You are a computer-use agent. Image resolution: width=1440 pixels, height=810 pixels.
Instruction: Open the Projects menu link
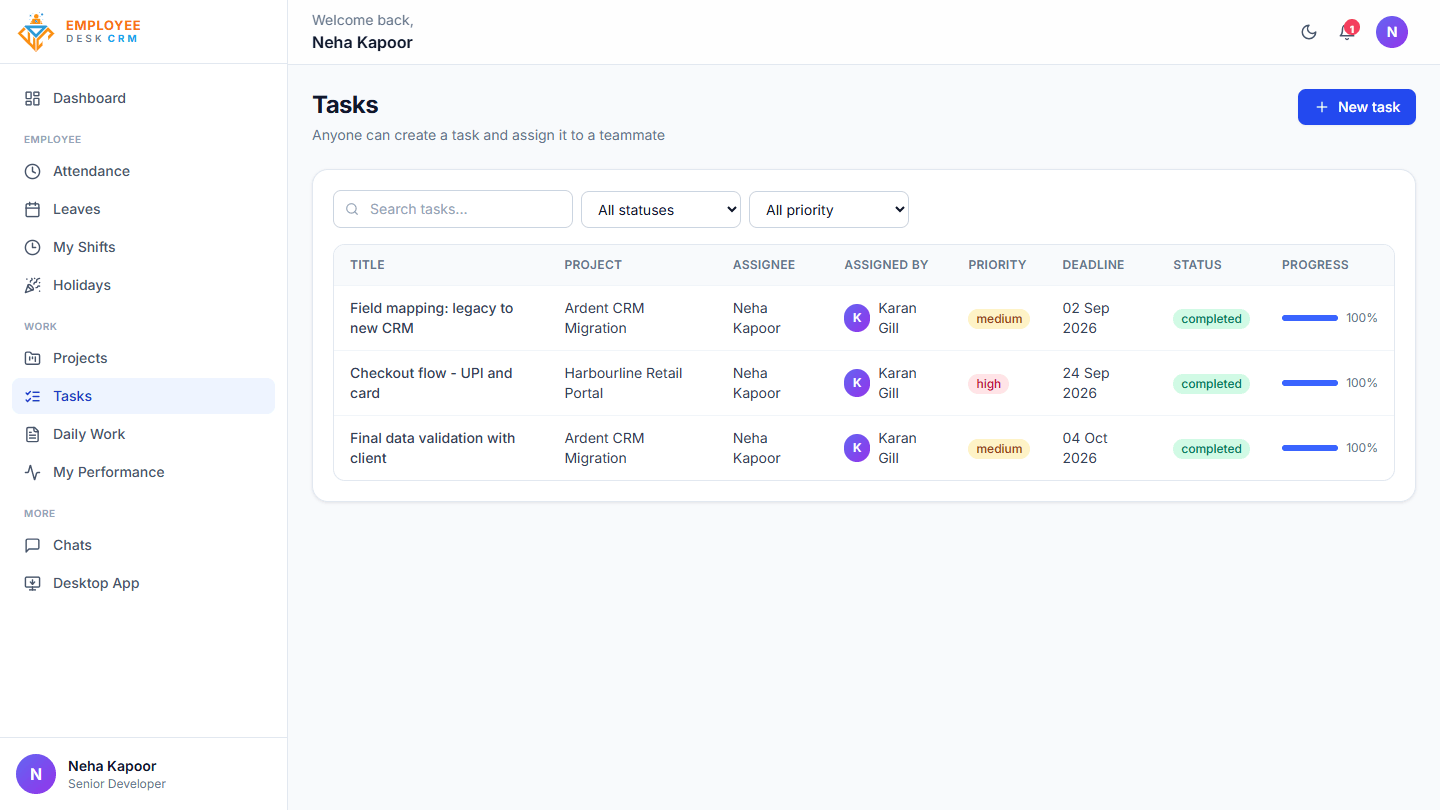click(x=143, y=358)
